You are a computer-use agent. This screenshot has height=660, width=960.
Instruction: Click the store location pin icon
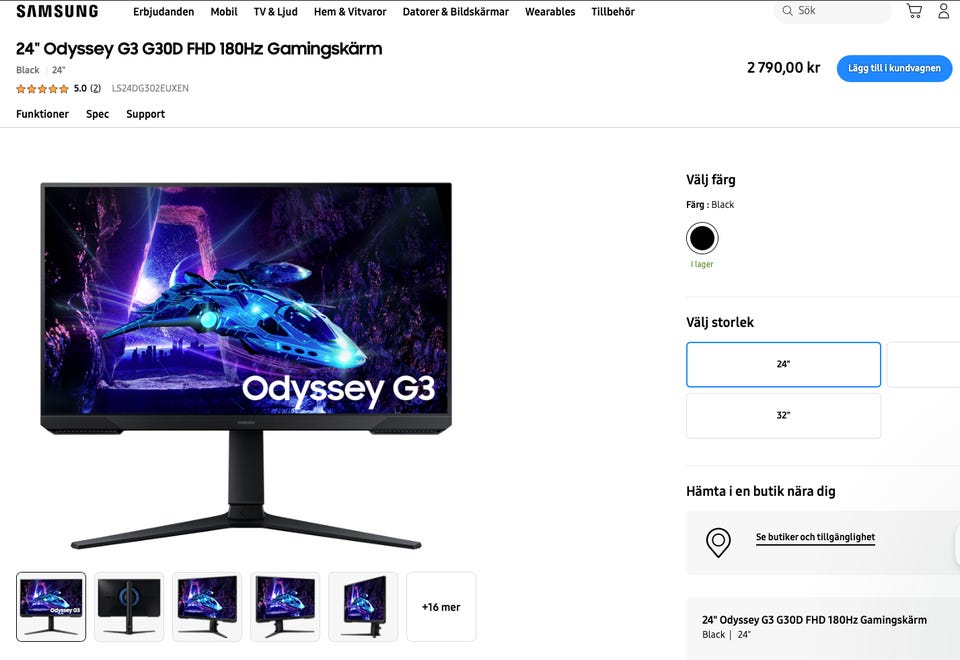click(x=718, y=542)
